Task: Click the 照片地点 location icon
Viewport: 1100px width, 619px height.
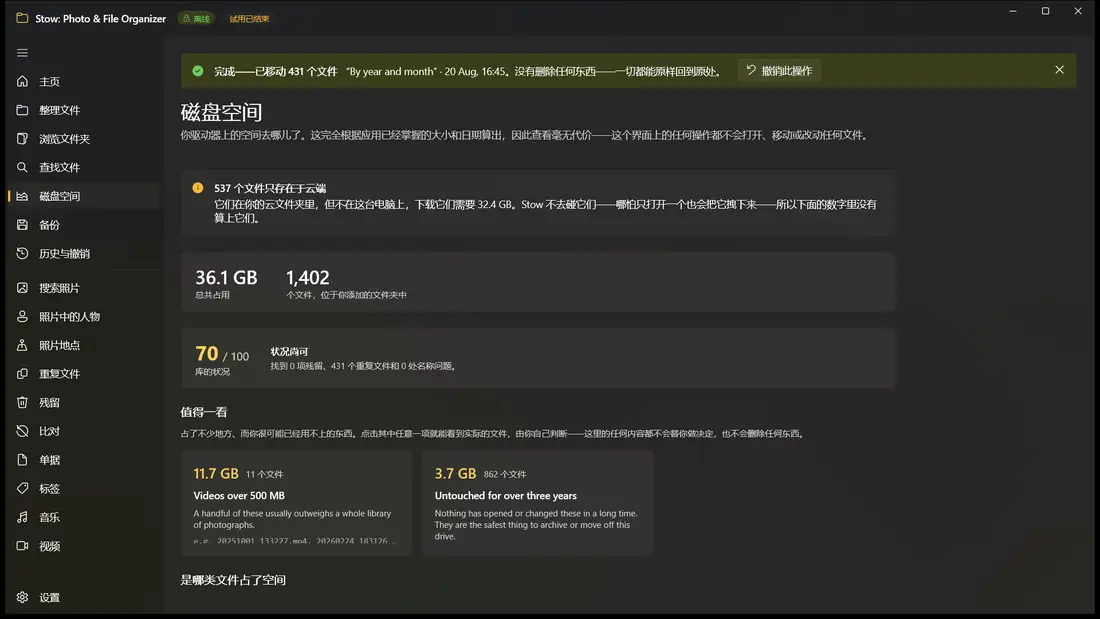Action: click(22, 345)
